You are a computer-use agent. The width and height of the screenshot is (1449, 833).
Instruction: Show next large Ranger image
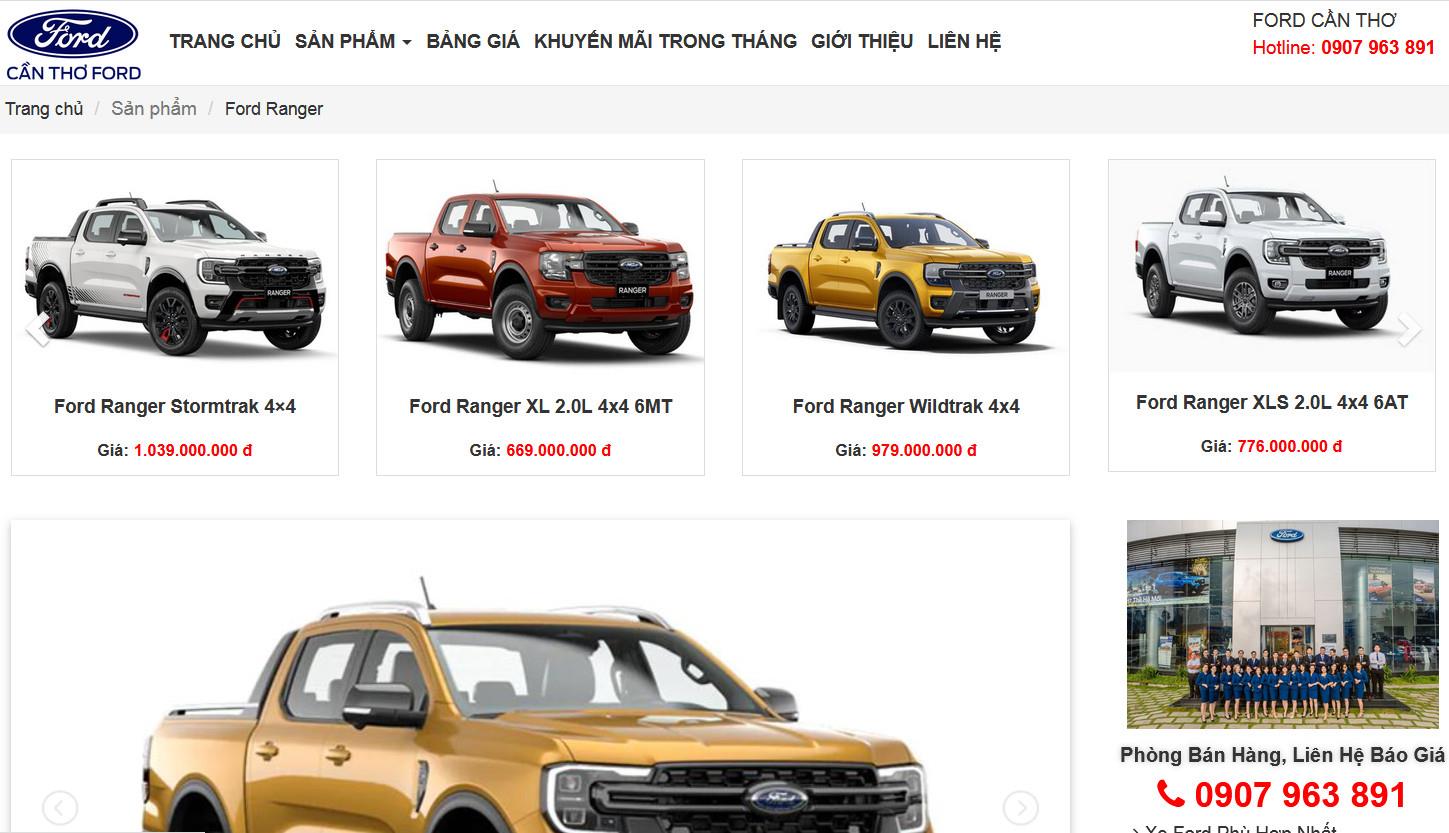[x=1020, y=807]
